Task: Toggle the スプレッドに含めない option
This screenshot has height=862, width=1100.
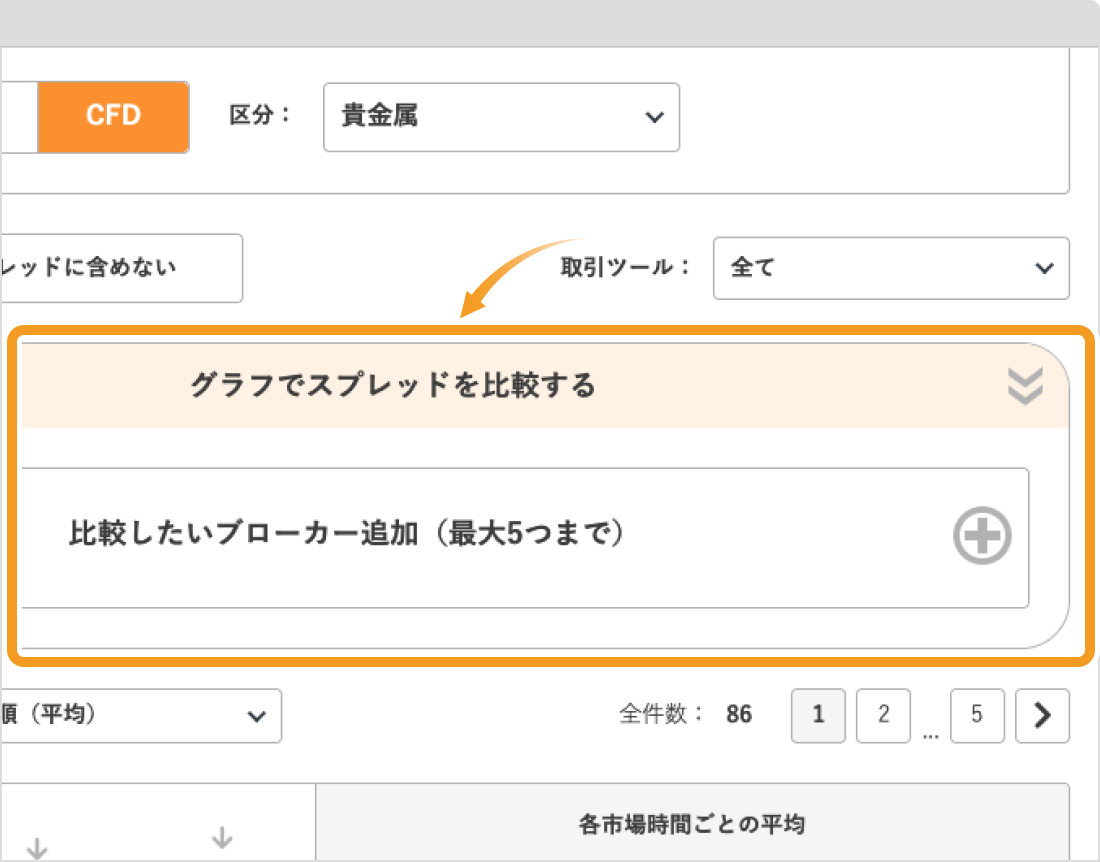Action: tap(110, 268)
